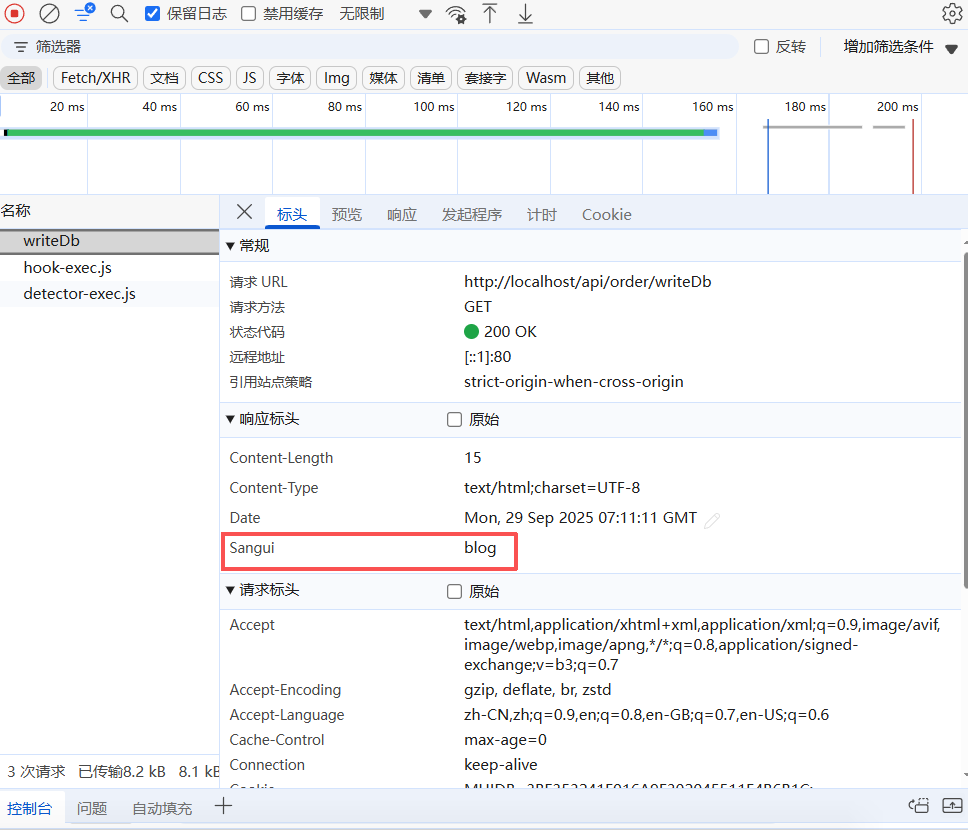This screenshot has width=968, height=830.
Task: Filter requests by Fetch/XHR
Action: pos(95,78)
